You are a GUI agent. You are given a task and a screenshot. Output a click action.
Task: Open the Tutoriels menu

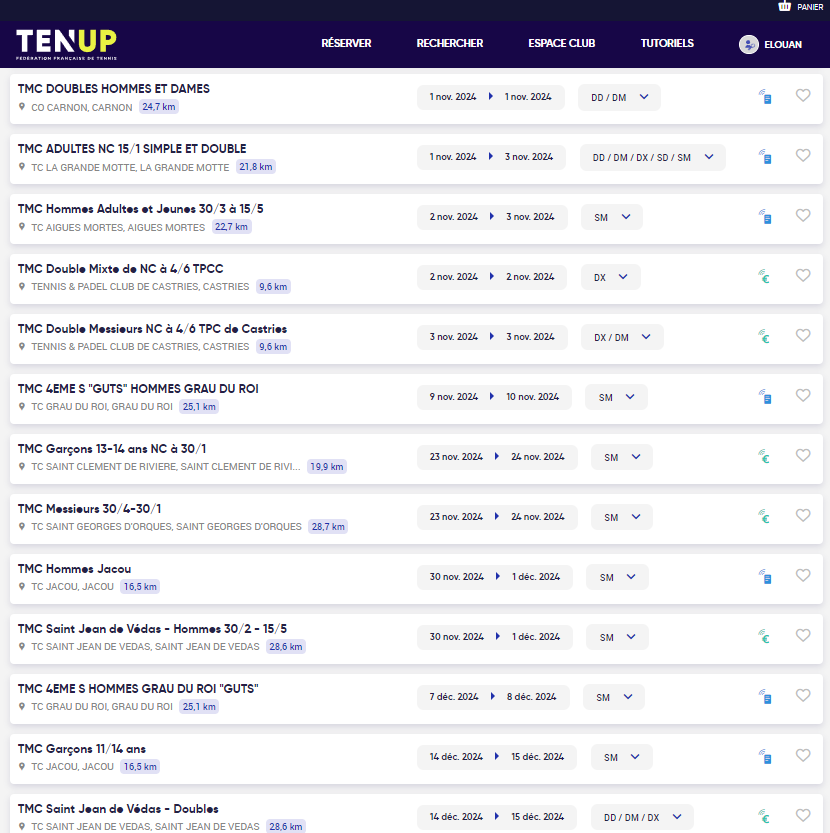pyautogui.click(x=667, y=44)
